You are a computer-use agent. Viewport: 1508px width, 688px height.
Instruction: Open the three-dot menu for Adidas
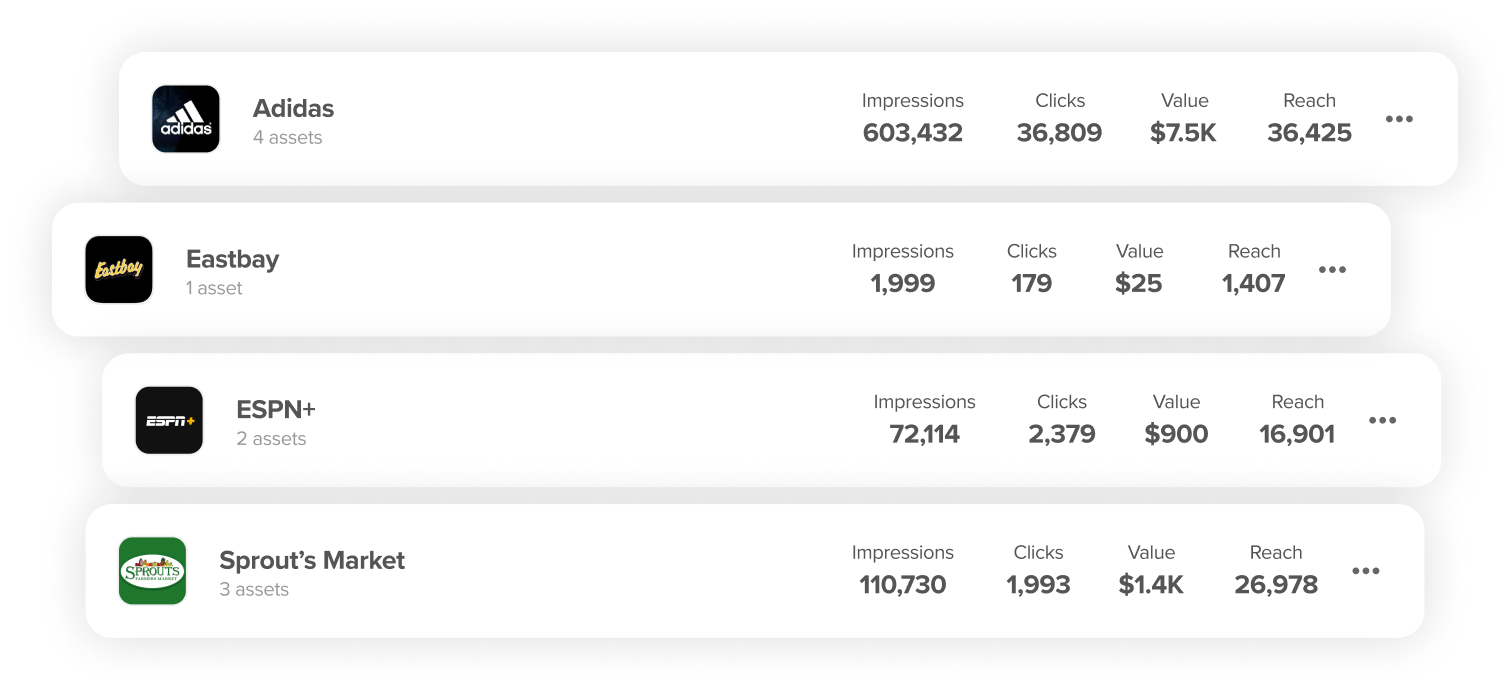click(x=1399, y=119)
